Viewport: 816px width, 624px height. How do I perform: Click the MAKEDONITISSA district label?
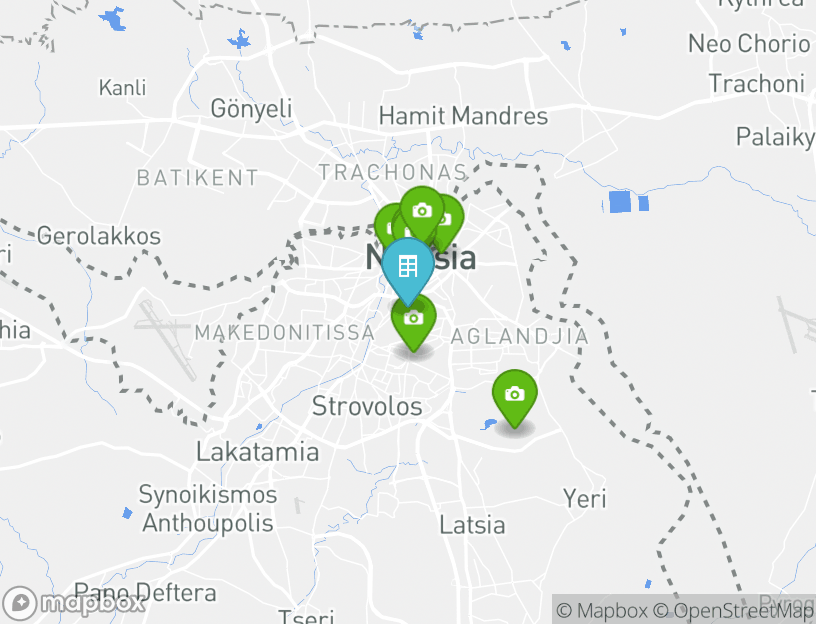285,333
